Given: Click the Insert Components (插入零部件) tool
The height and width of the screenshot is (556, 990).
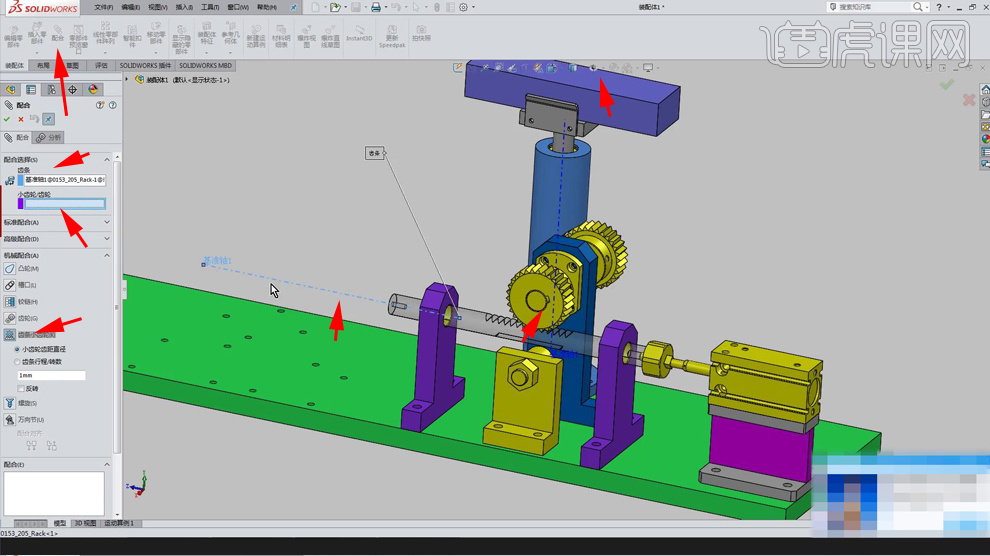Looking at the screenshot, I should pos(37,35).
